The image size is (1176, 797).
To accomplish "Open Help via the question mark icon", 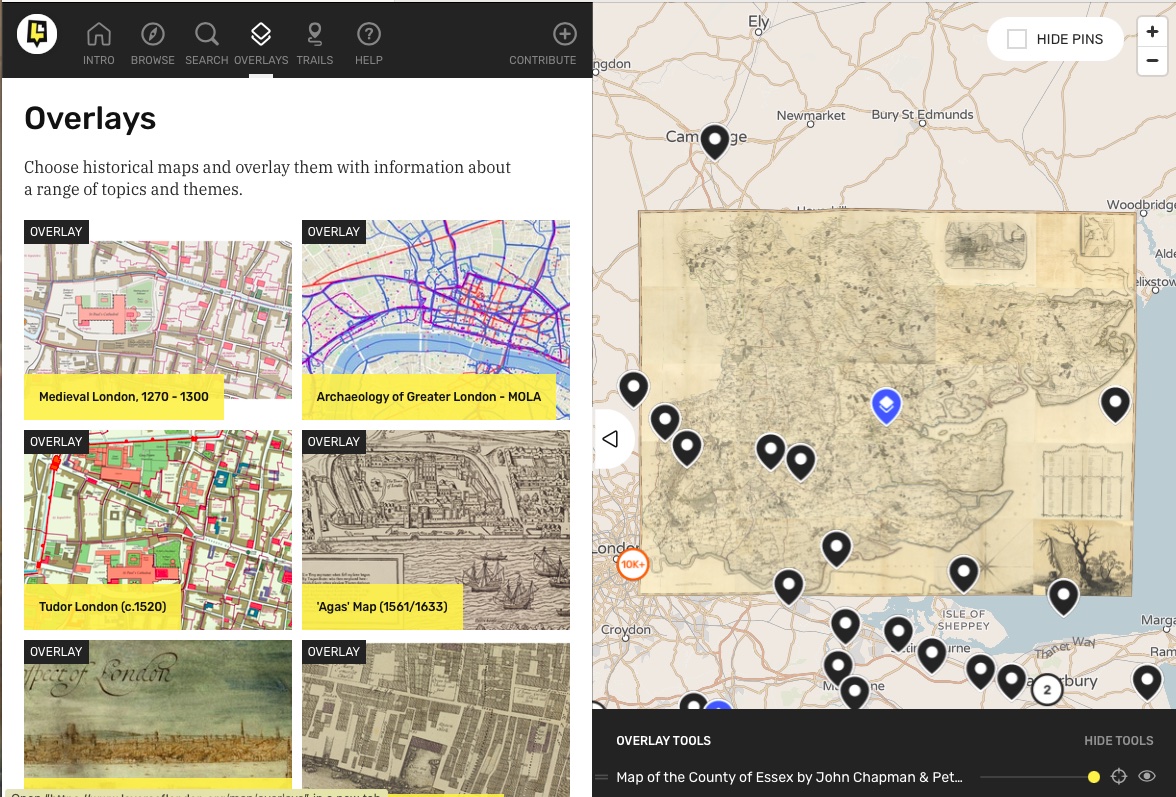I will pyautogui.click(x=368, y=33).
